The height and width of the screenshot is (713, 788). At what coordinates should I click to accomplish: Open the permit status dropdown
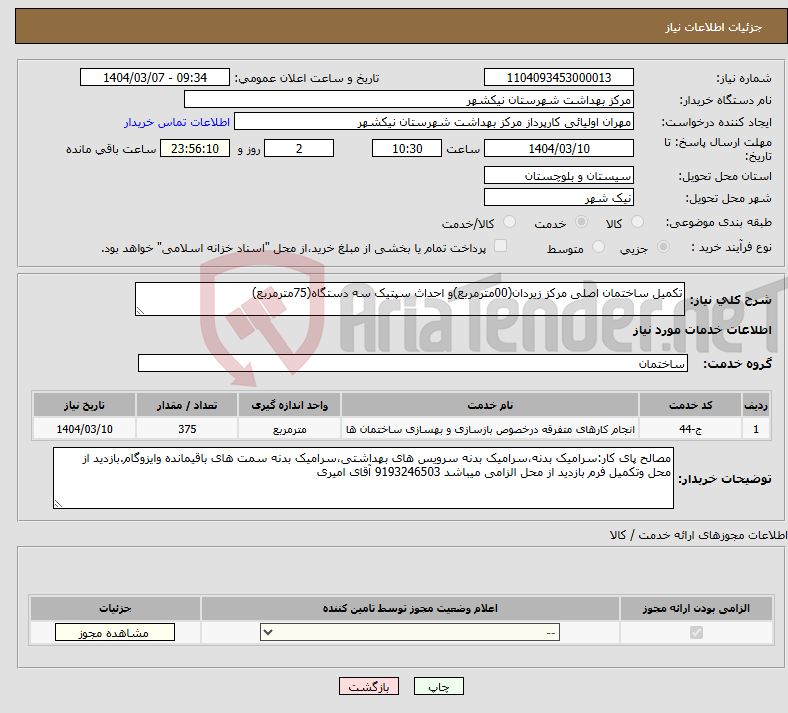(x=410, y=632)
